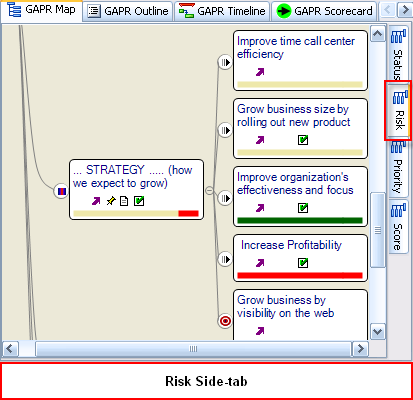The height and width of the screenshot is (400, 413).
Task: Click purple arrow in Improve organization's effectiveness card
Action: pos(260,208)
